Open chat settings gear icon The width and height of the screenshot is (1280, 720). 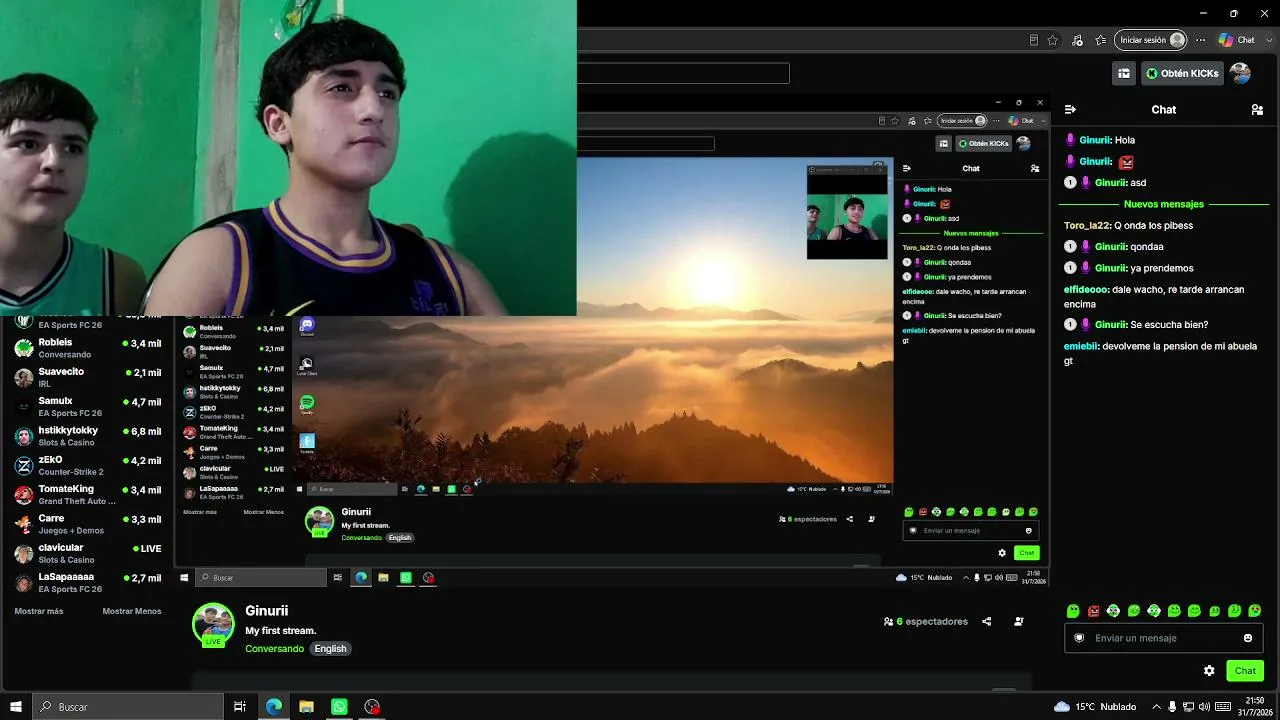tap(1209, 671)
